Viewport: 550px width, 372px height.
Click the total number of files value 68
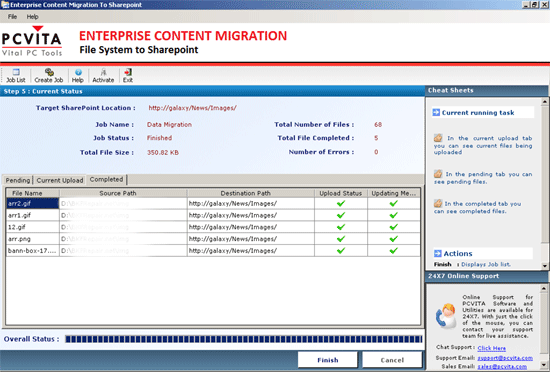[378, 124]
